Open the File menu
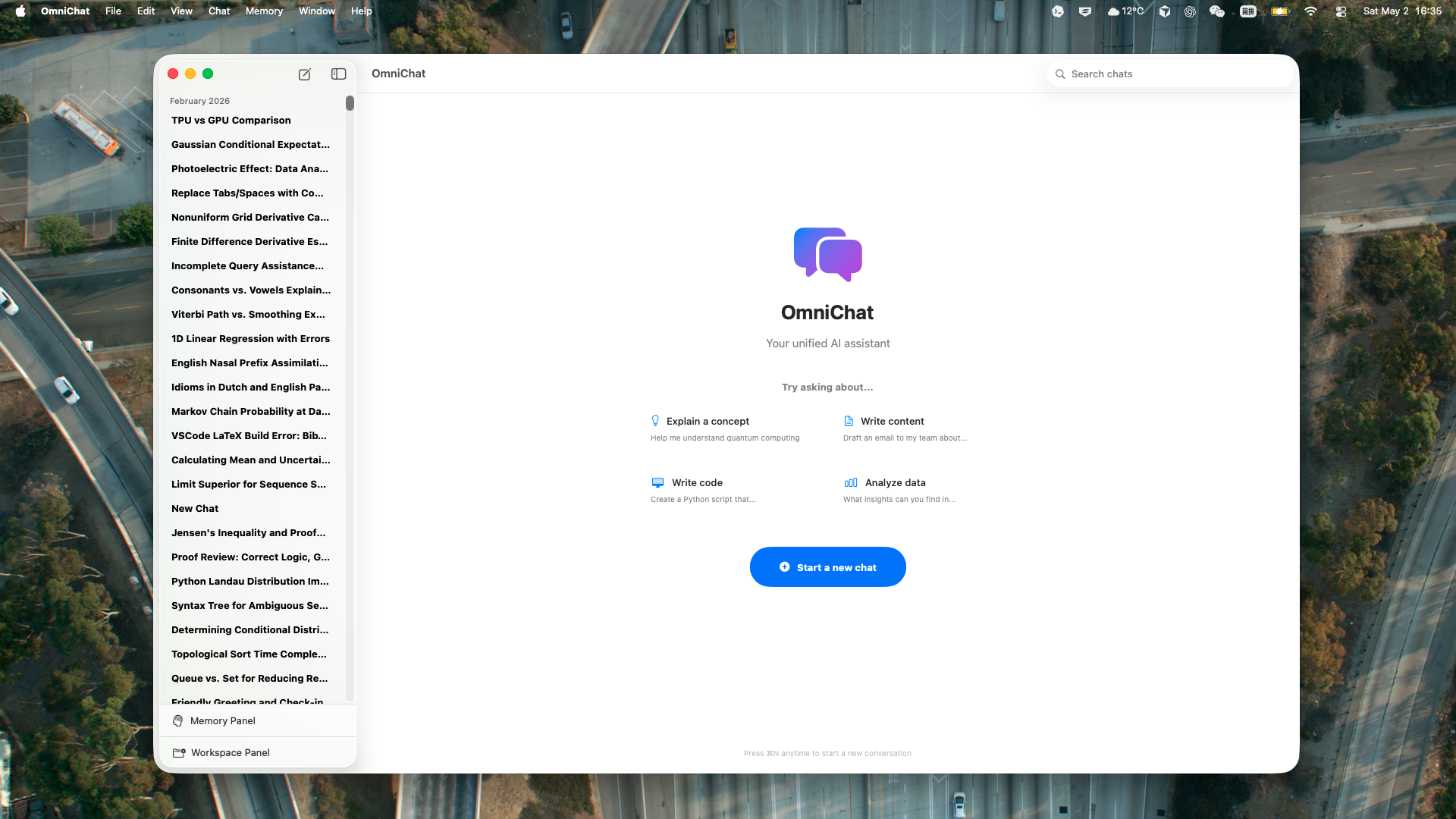Viewport: 1456px width, 819px height. 113,11
